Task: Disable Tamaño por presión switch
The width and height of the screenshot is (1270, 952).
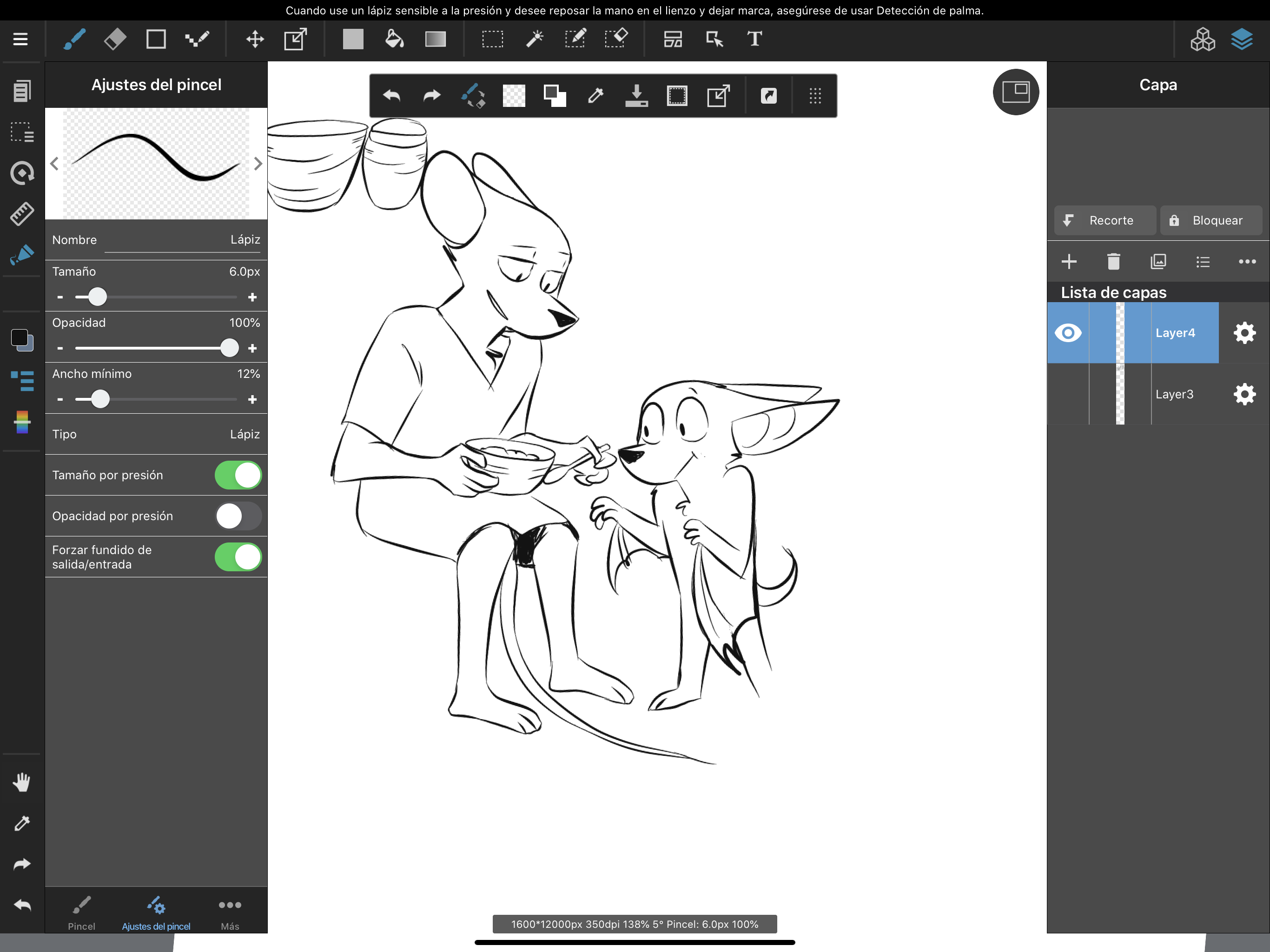Action: coord(238,475)
